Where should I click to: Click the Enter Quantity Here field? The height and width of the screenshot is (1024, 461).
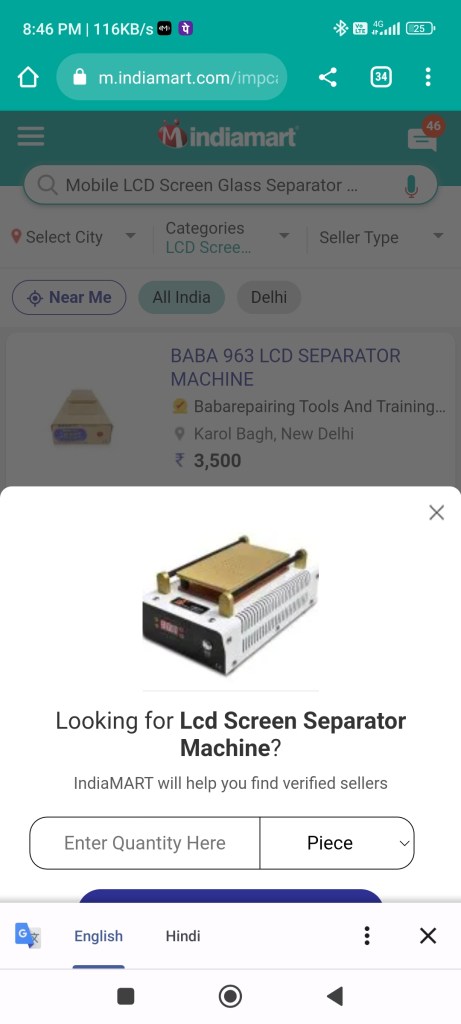(x=144, y=843)
